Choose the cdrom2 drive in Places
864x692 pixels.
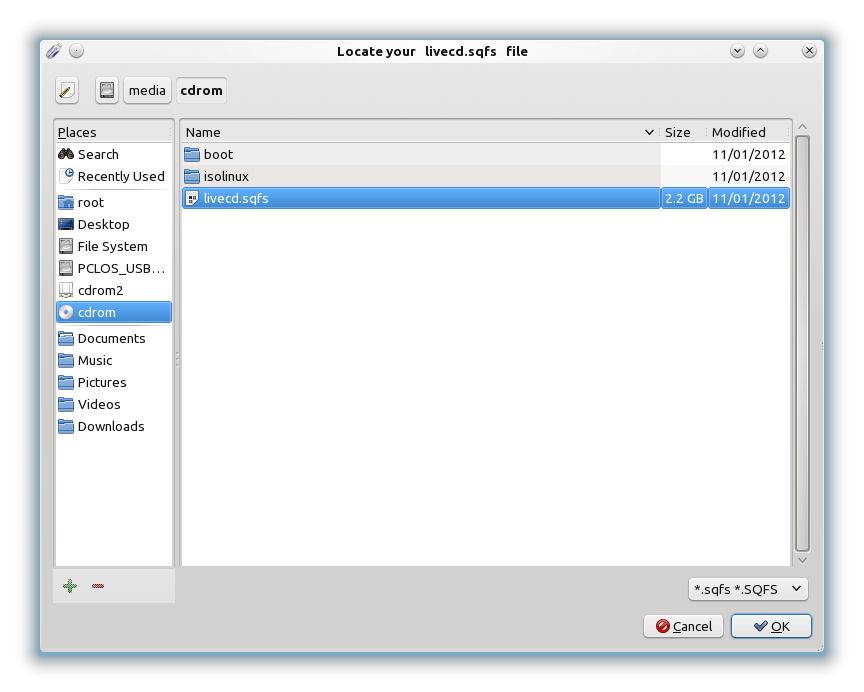click(x=114, y=290)
